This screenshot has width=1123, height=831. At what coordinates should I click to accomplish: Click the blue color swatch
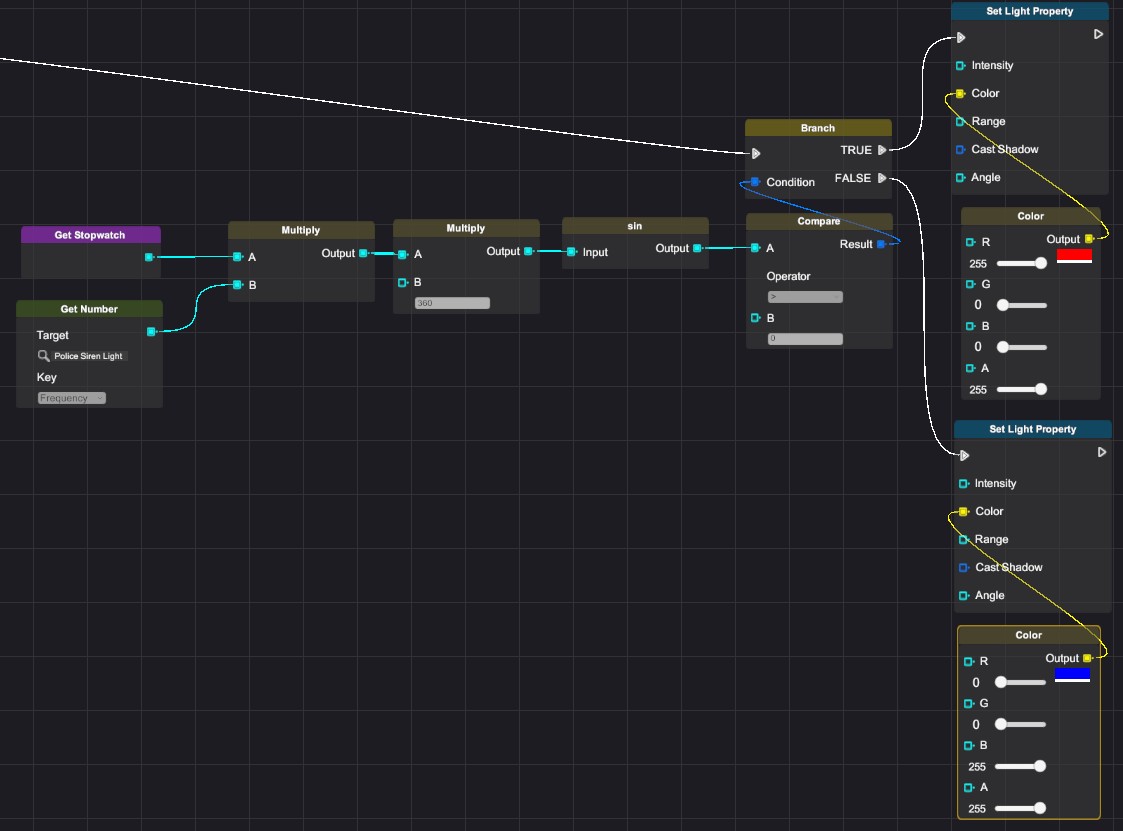pos(1072,674)
